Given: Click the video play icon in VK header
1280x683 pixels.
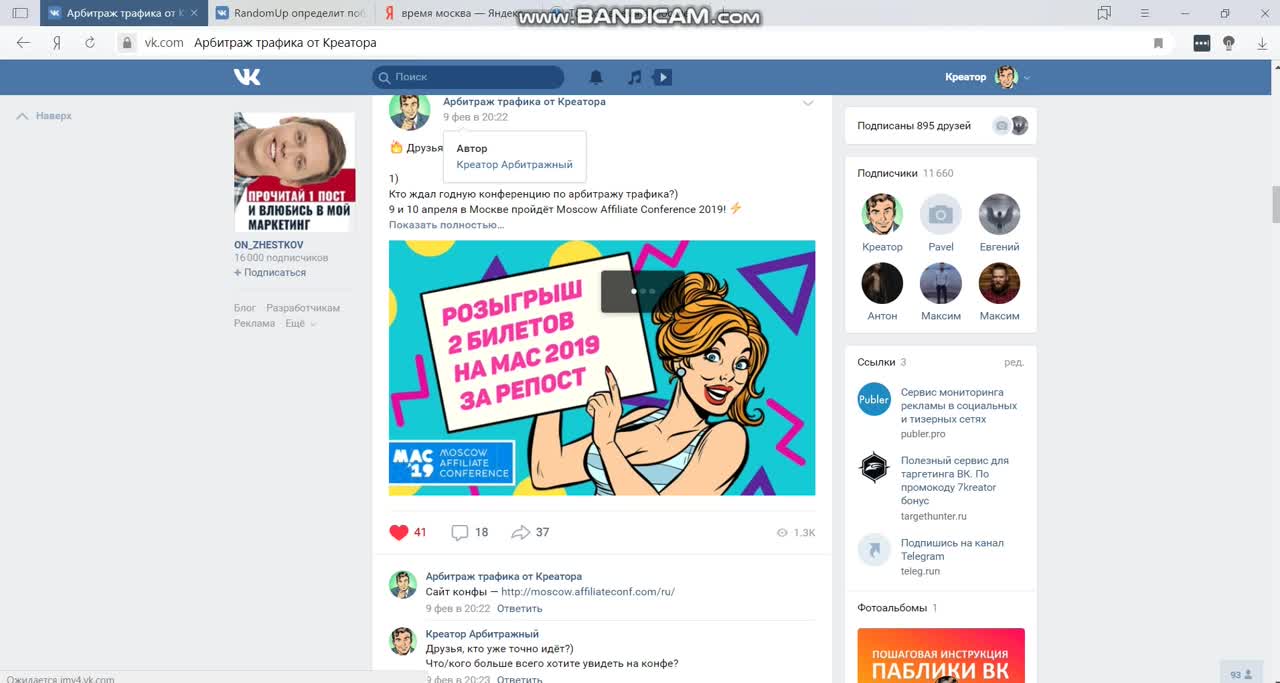Looking at the screenshot, I should click(661, 77).
